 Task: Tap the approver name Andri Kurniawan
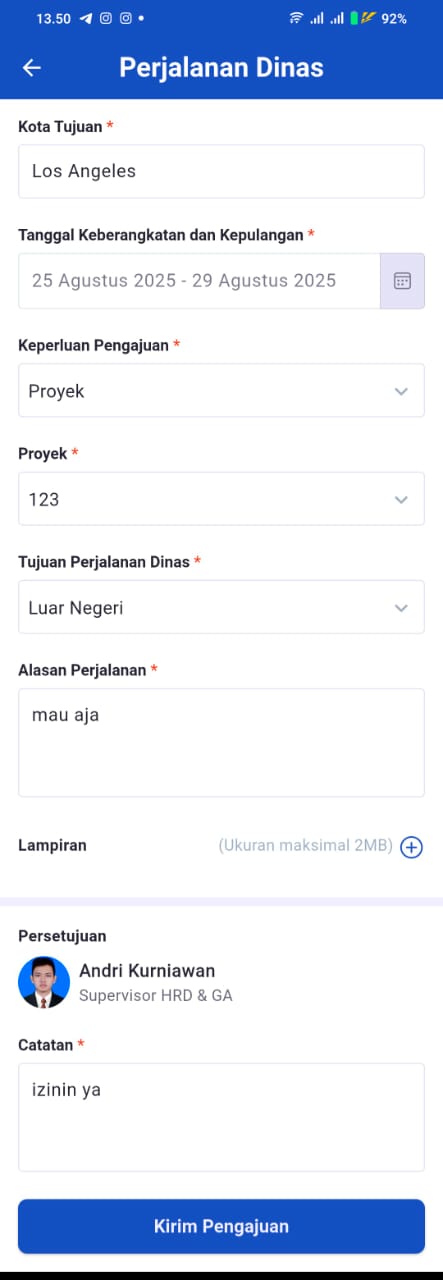coord(147,970)
